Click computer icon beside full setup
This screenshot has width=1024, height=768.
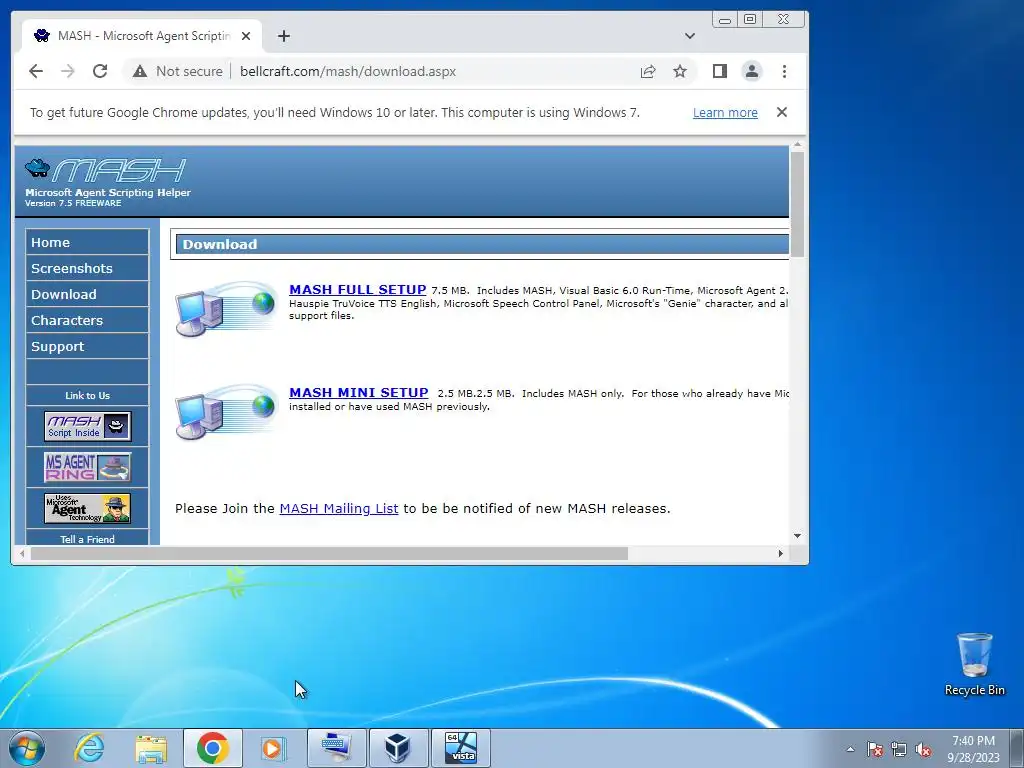click(x=225, y=308)
